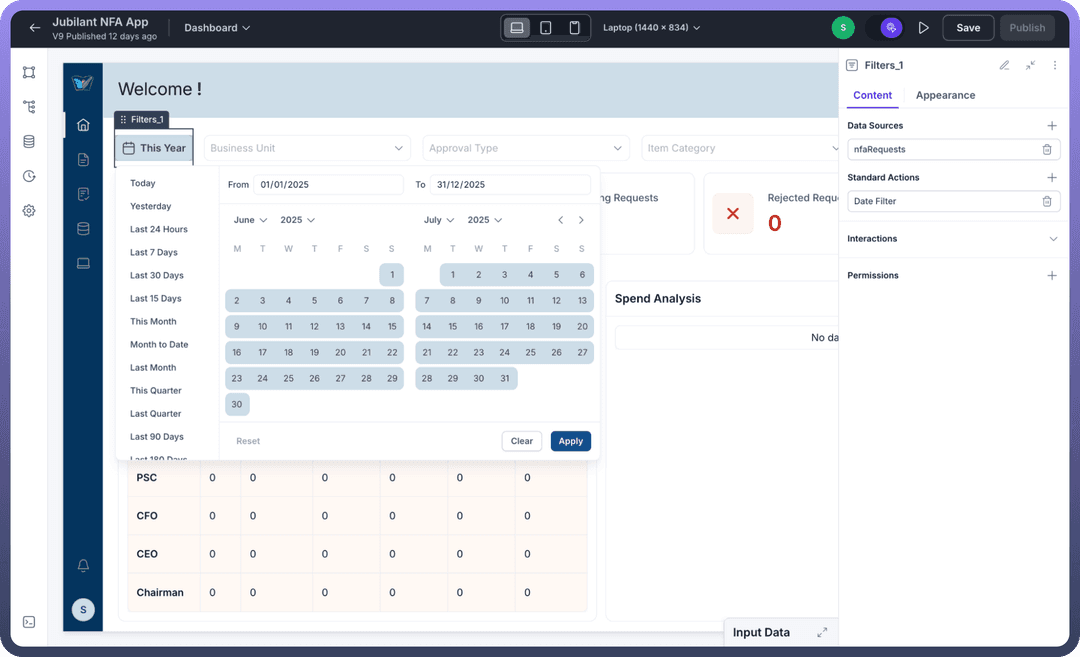
Task: Select laptop device preview mode
Action: point(517,28)
